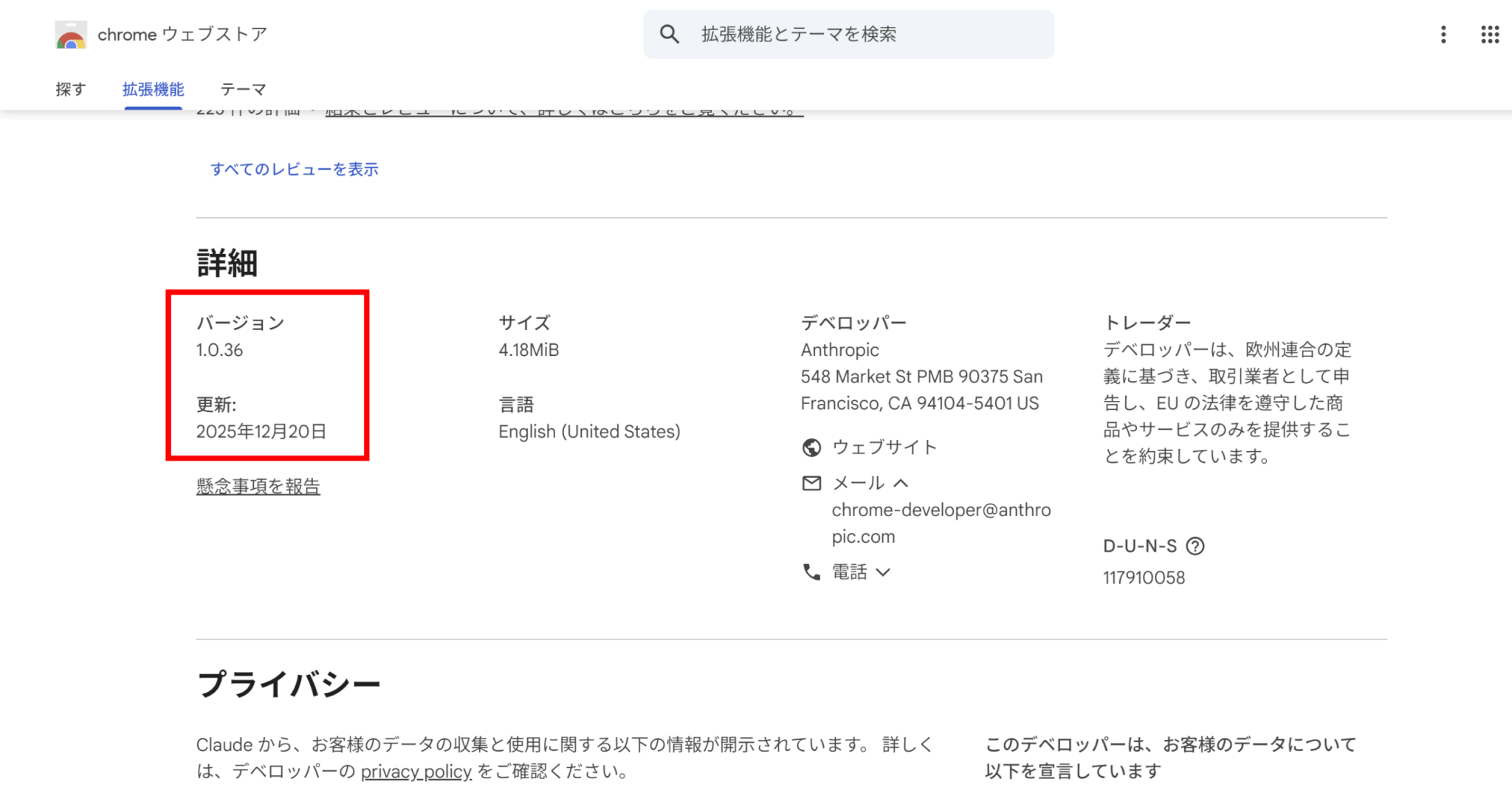Click the 懸念事項を報告 link

coord(258,486)
